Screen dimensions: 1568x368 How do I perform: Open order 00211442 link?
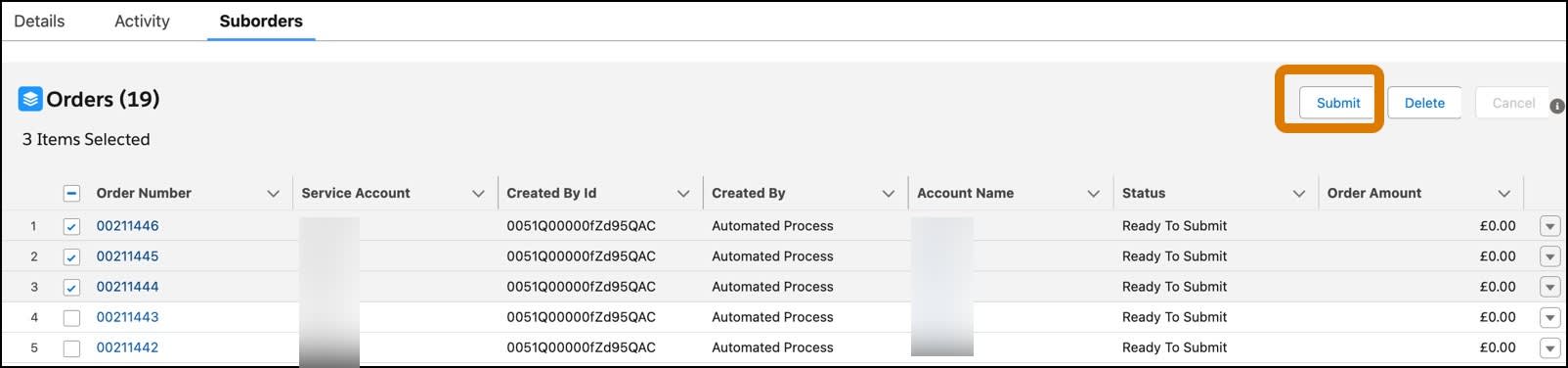click(x=127, y=347)
